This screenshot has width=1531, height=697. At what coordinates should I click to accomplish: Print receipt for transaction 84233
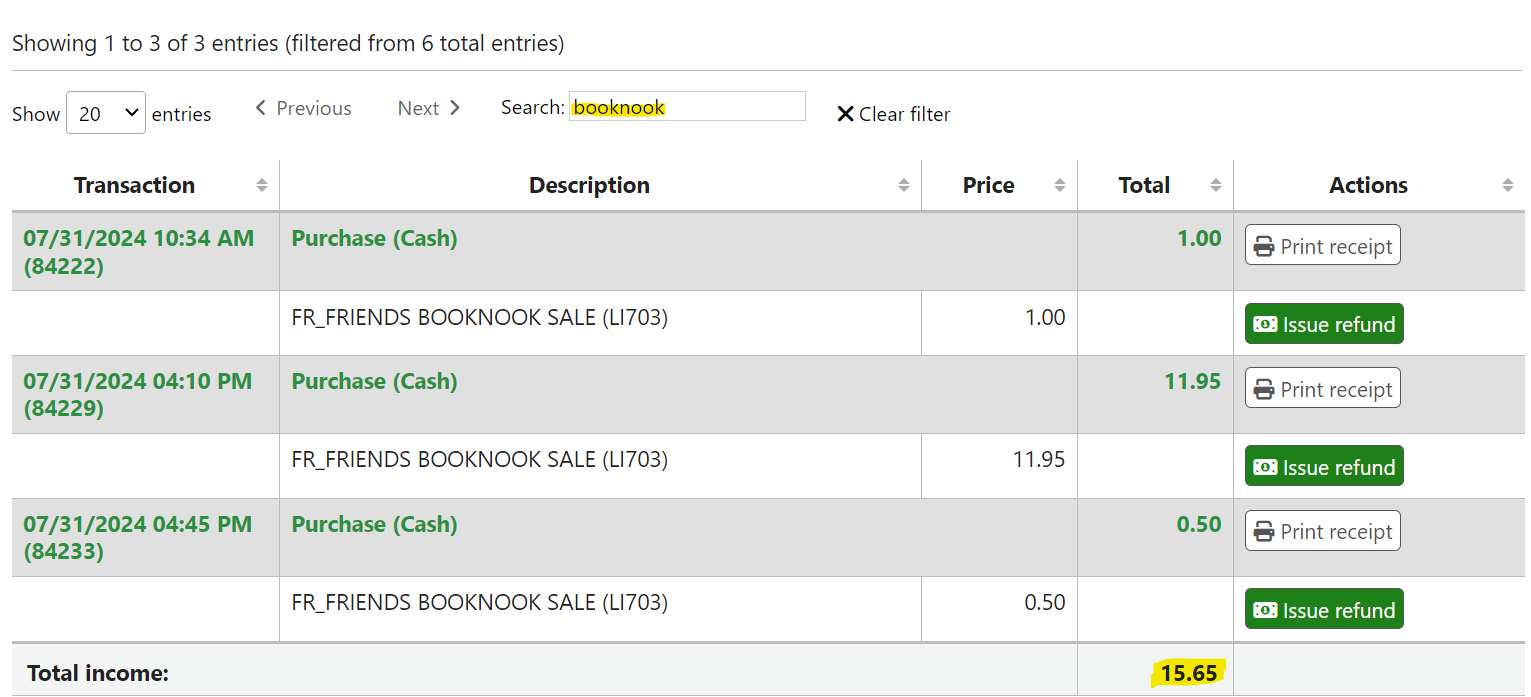(x=1322, y=532)
